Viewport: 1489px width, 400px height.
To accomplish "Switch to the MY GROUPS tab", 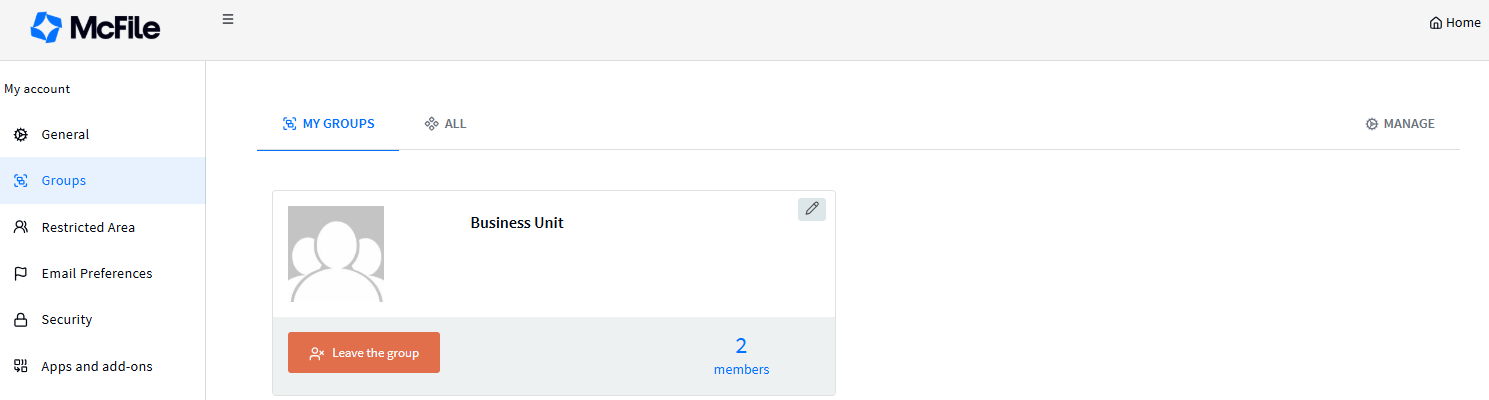I will (x=328, y=124).
